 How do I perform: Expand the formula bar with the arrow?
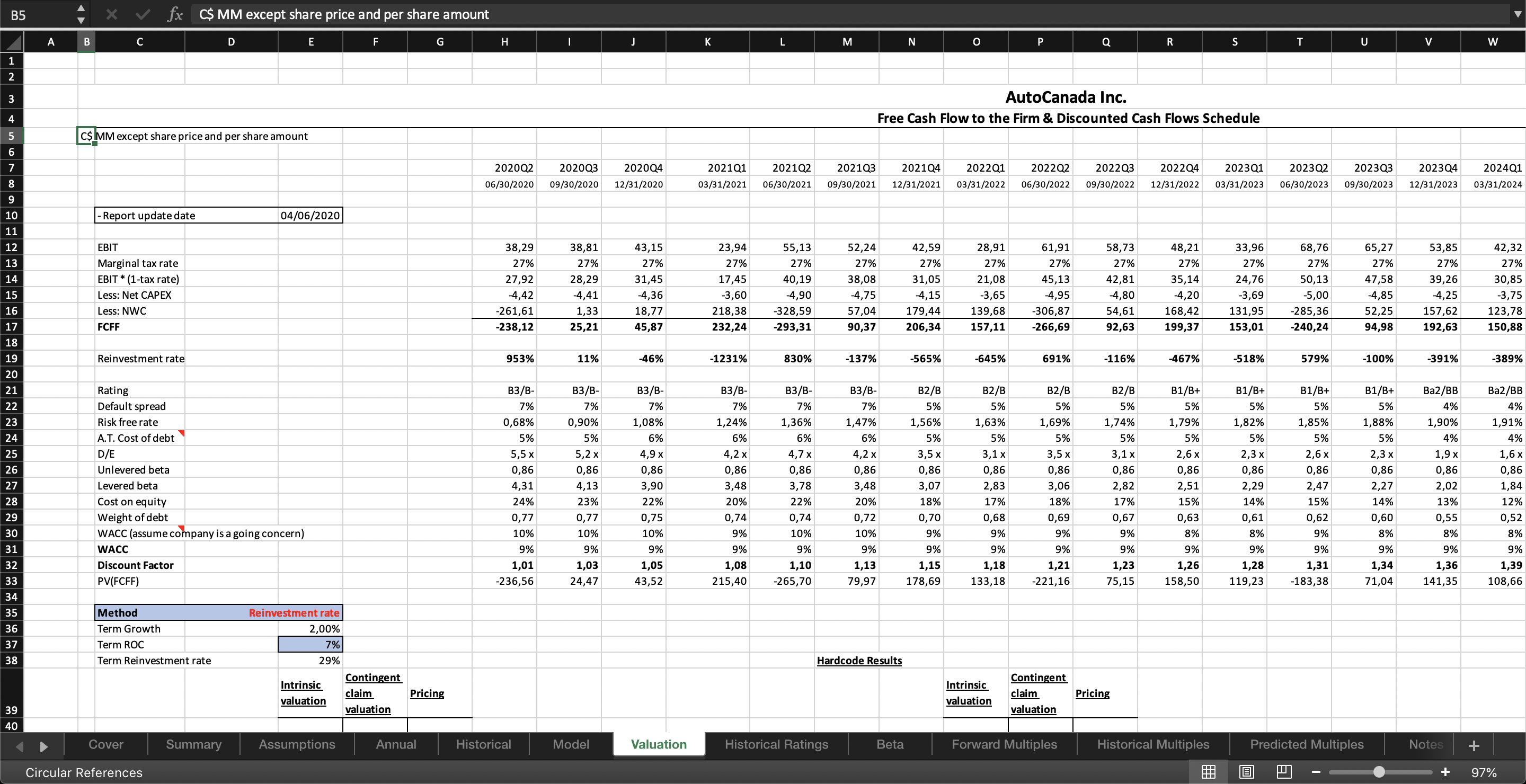coord(1517,14)
